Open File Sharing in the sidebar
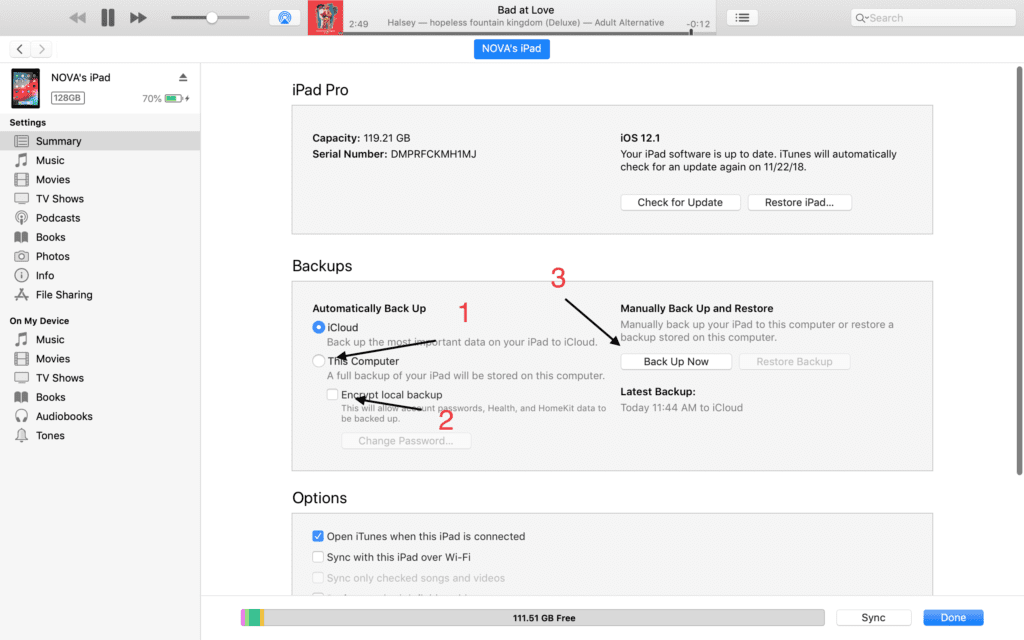The width and height of the screenshot is (1024, 640). pos(64,295)
